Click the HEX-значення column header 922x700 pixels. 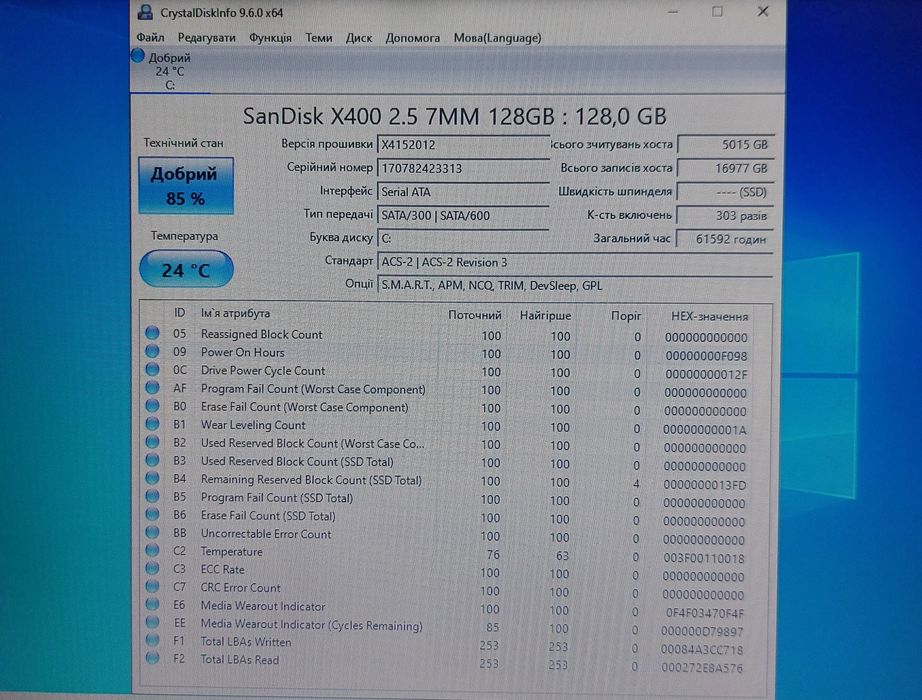pyautogui.click(x=710, y=316)
